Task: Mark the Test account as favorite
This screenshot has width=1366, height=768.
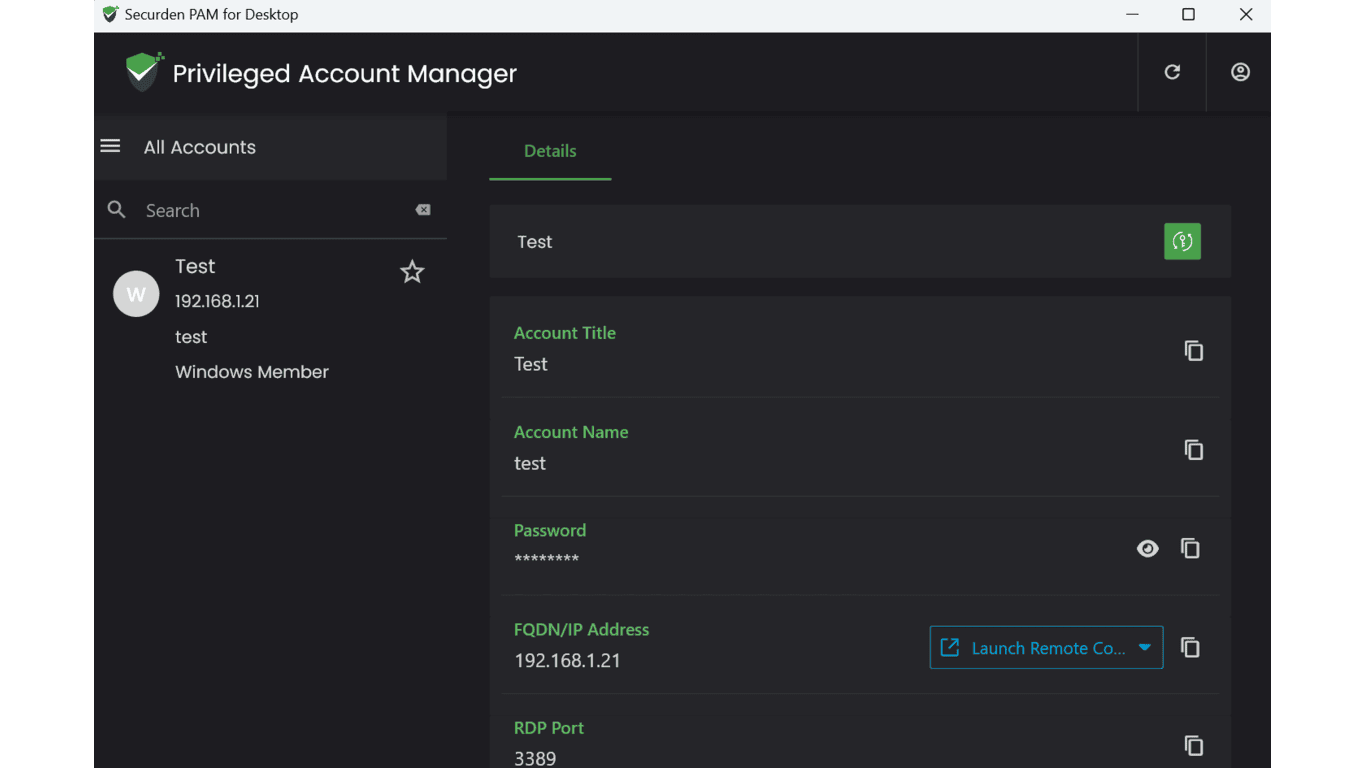Action: [x=412, y=272]
